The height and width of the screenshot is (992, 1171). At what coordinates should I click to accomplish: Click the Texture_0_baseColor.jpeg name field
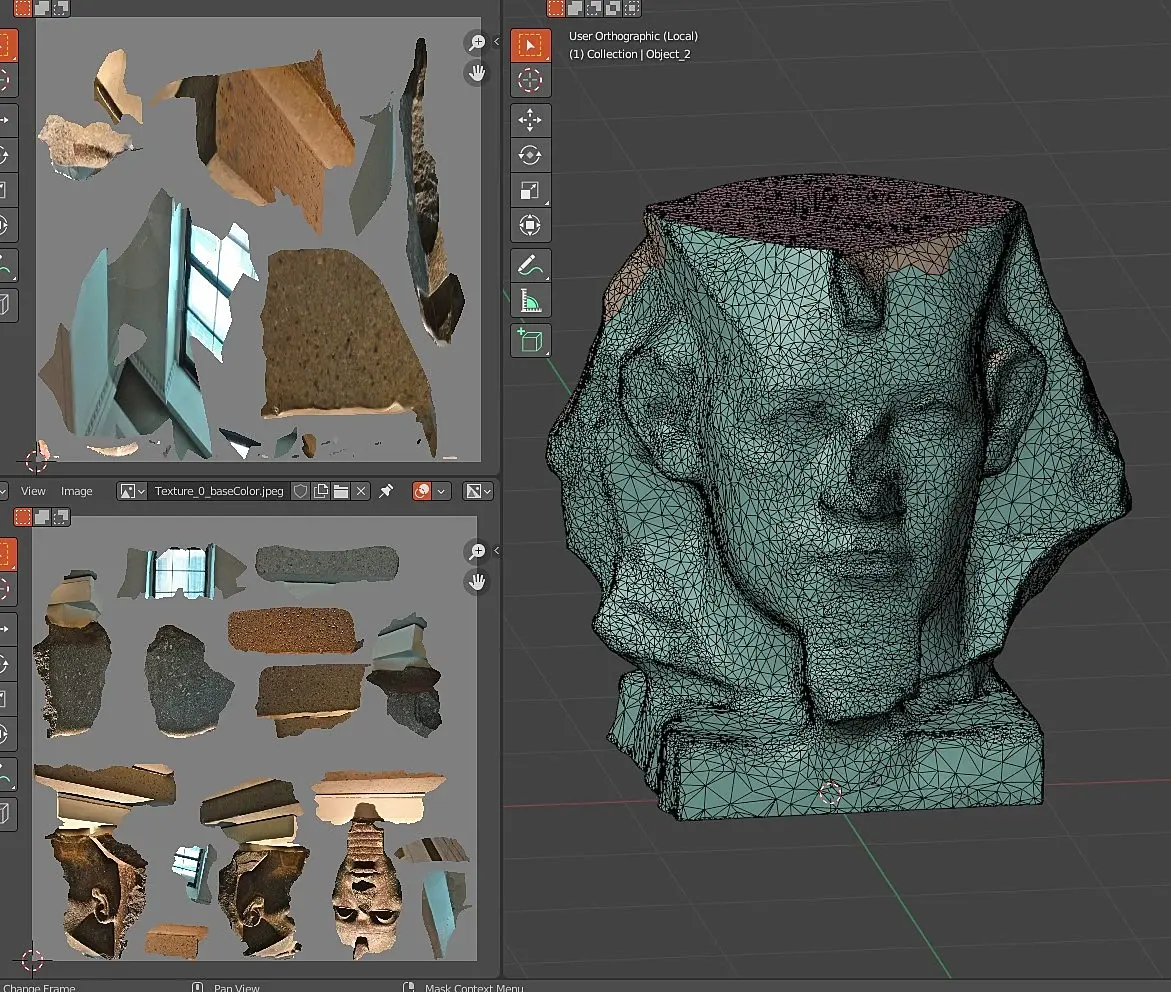click(x=218, y=491)
